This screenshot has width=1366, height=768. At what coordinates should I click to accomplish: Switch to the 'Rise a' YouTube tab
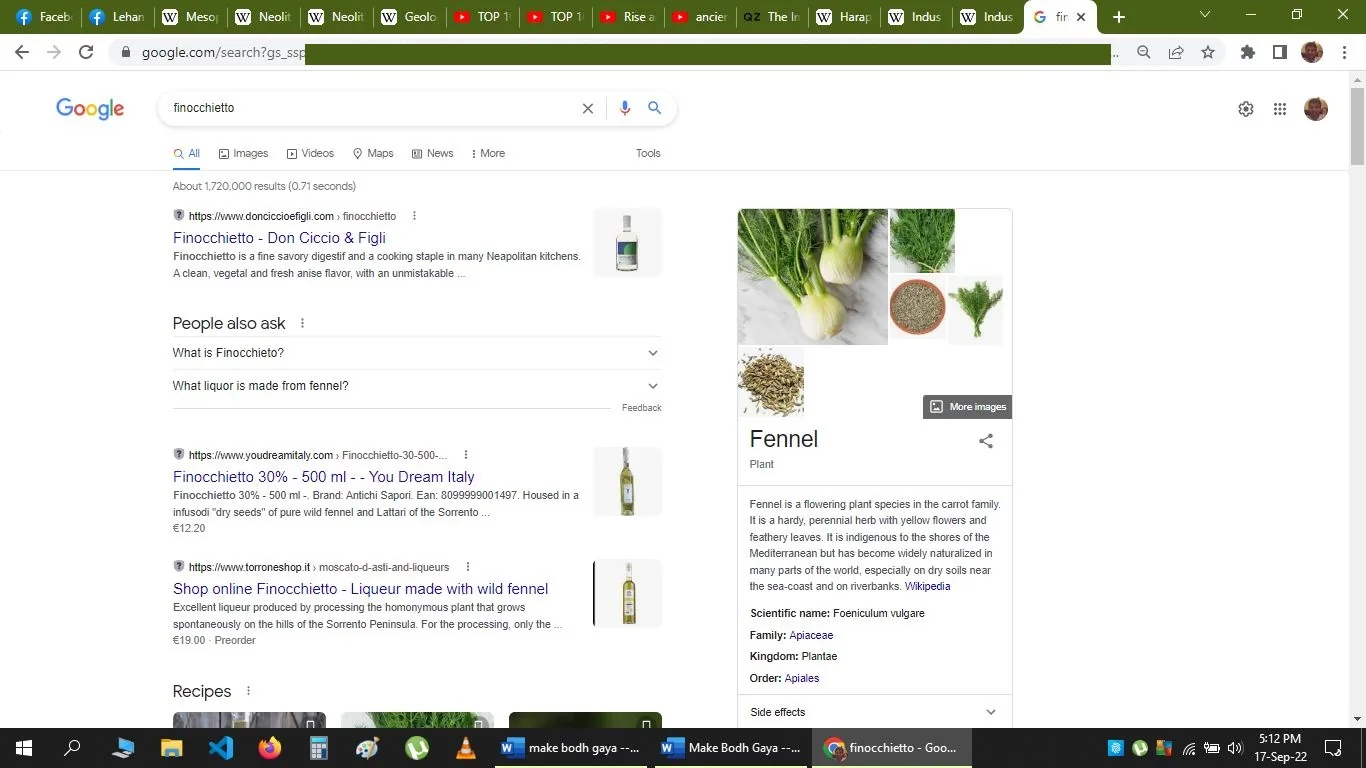[x=626, y=17]
